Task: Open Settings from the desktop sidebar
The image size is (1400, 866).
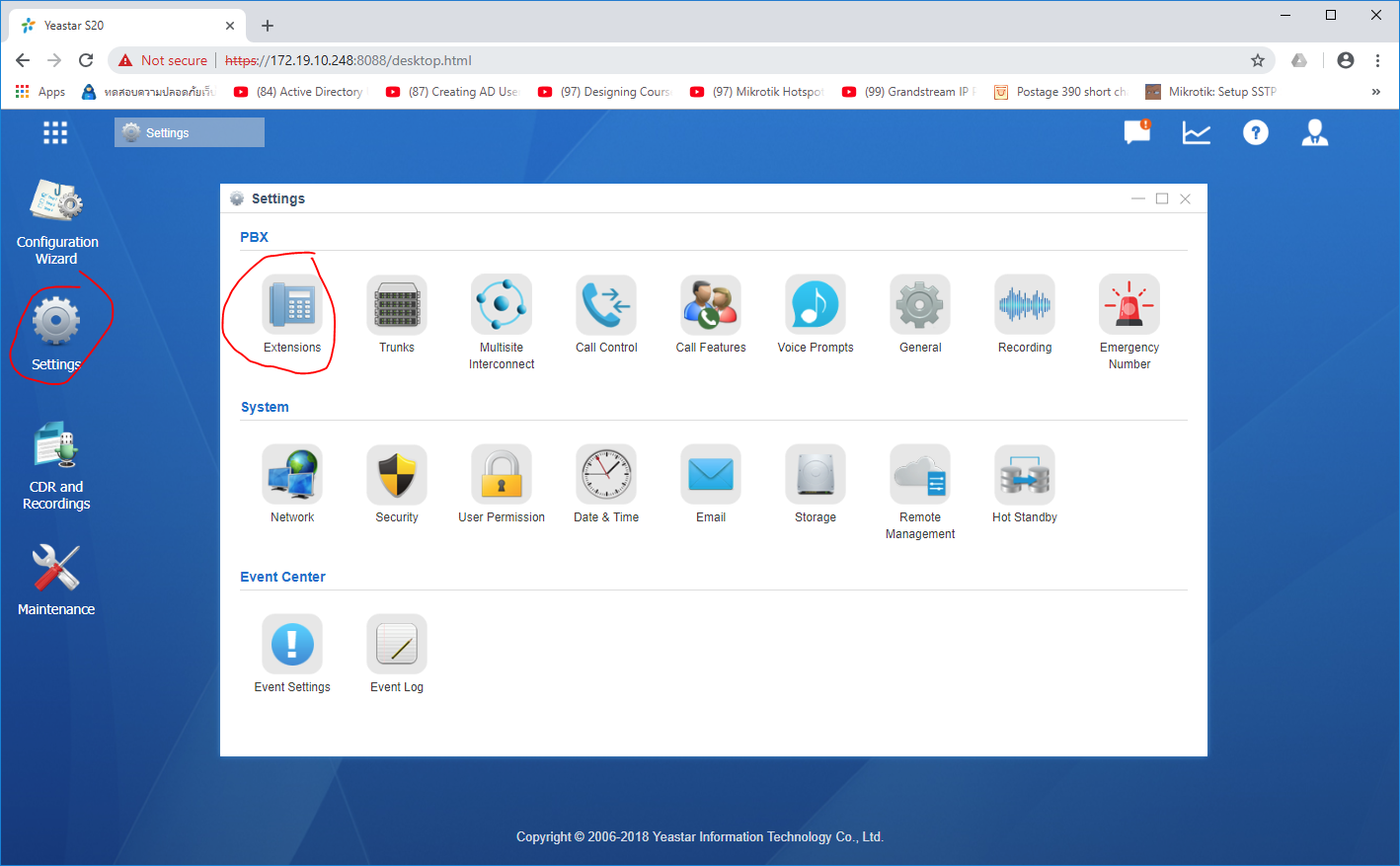Action: tap(56, 334)
